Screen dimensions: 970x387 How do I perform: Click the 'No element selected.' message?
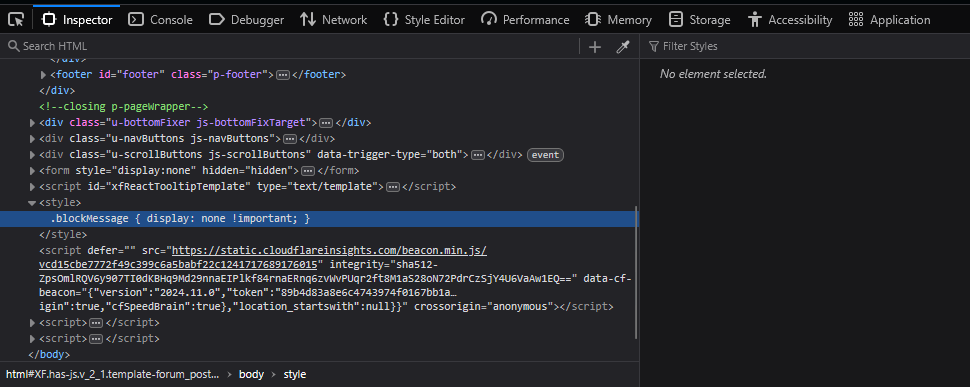pyautogui.click(x=713, y=74)
